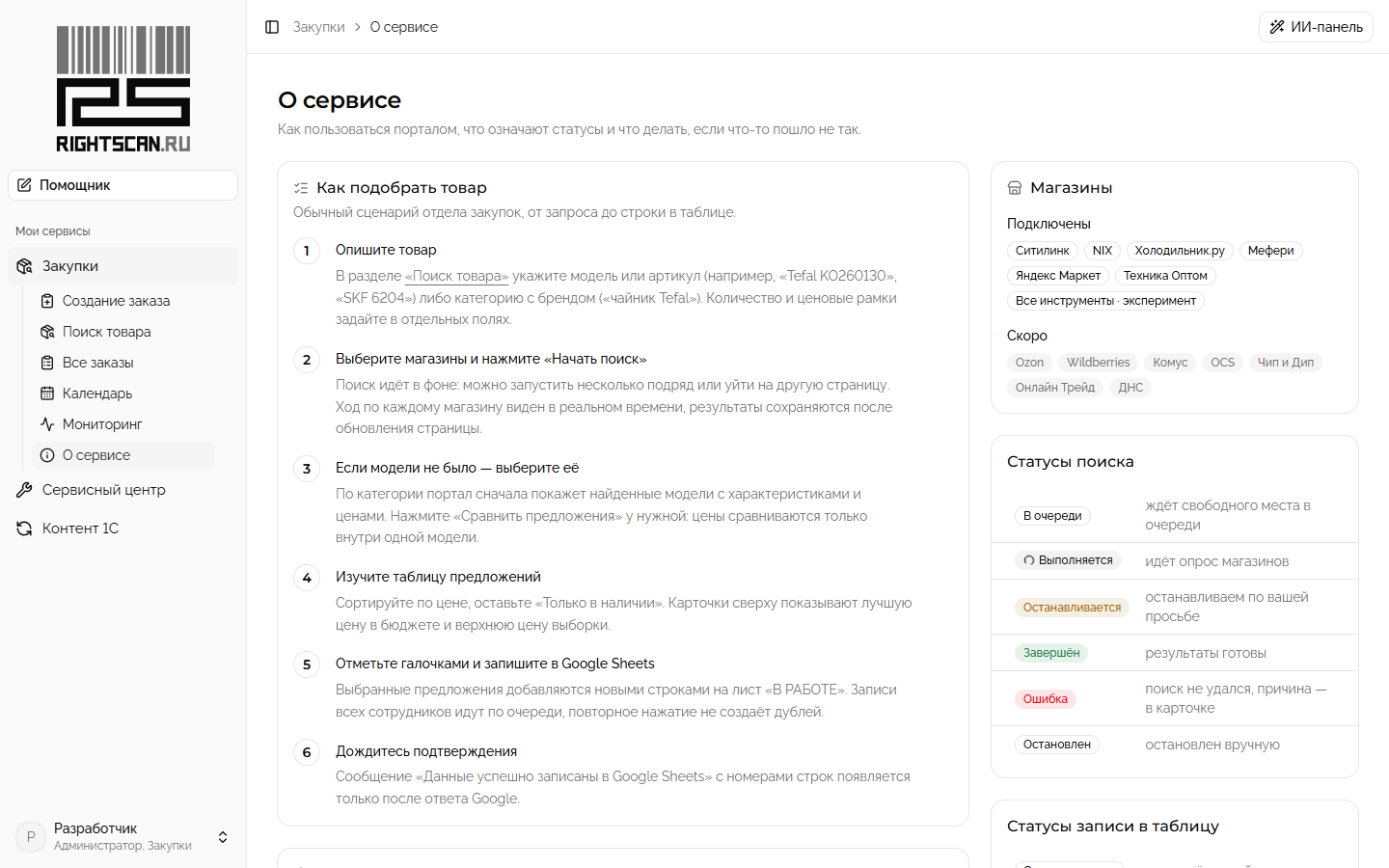1389x868 pixels.
Task: Click the NIX store tag
Action: click(1103, 251)
